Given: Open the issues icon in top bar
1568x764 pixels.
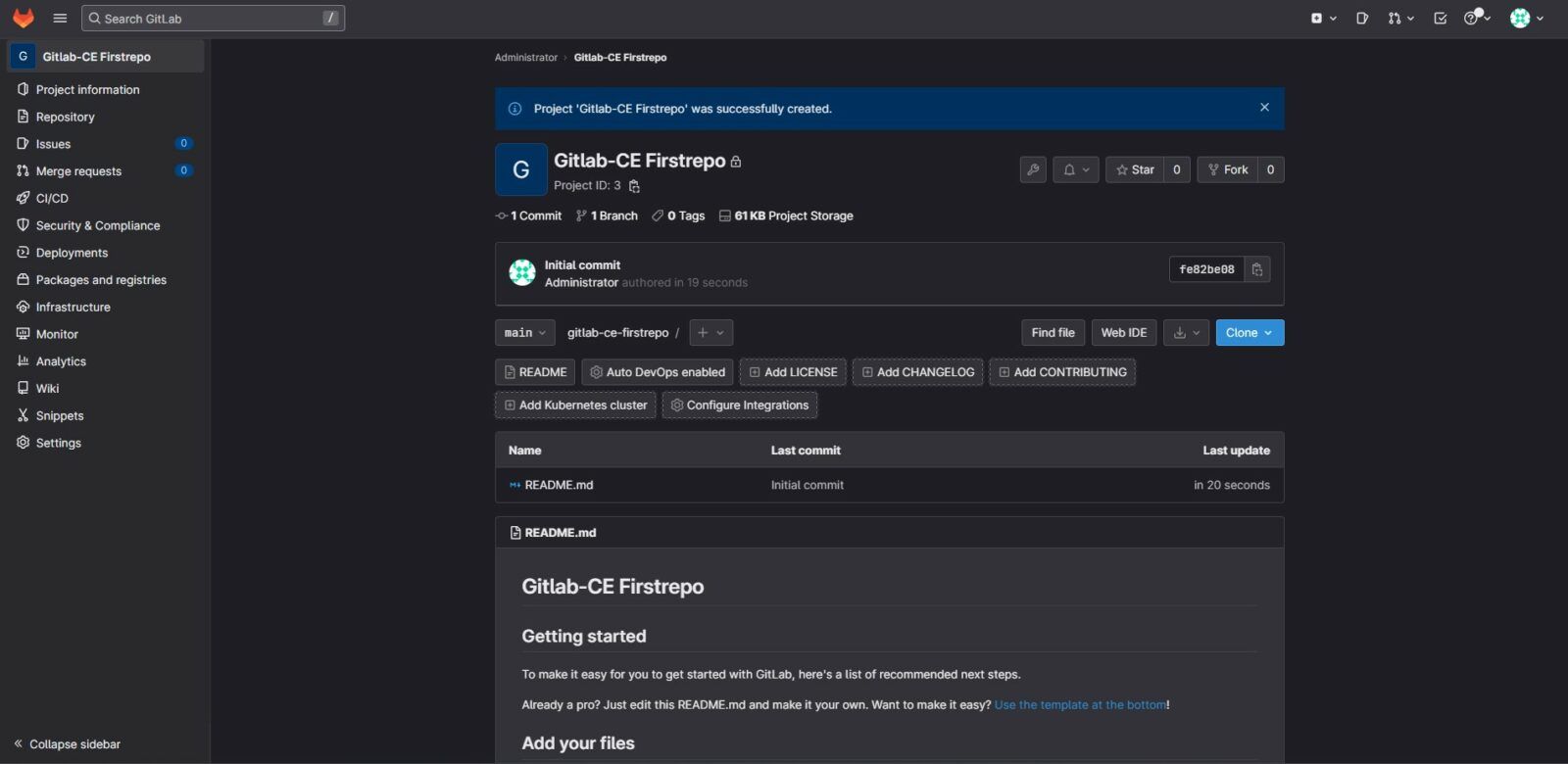Looking at the screenshot, I should pos(1362,19).
